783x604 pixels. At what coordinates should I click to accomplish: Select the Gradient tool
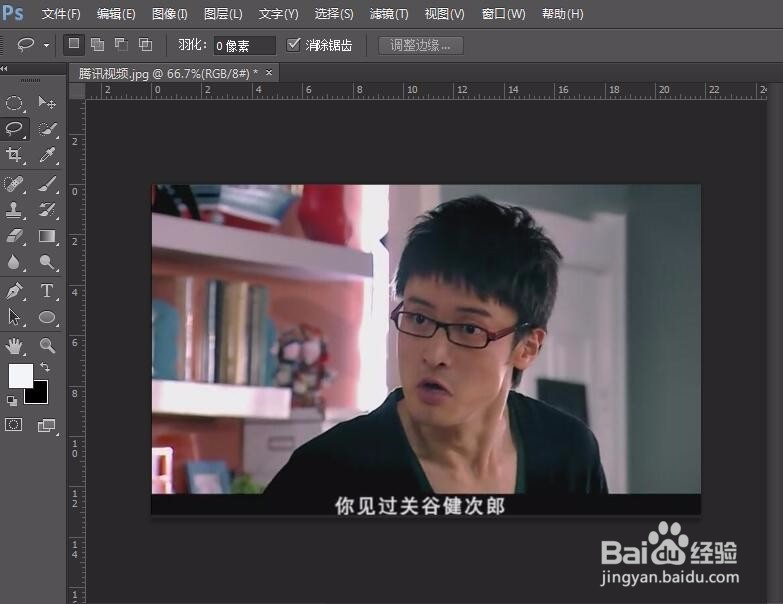coord(47,236)
